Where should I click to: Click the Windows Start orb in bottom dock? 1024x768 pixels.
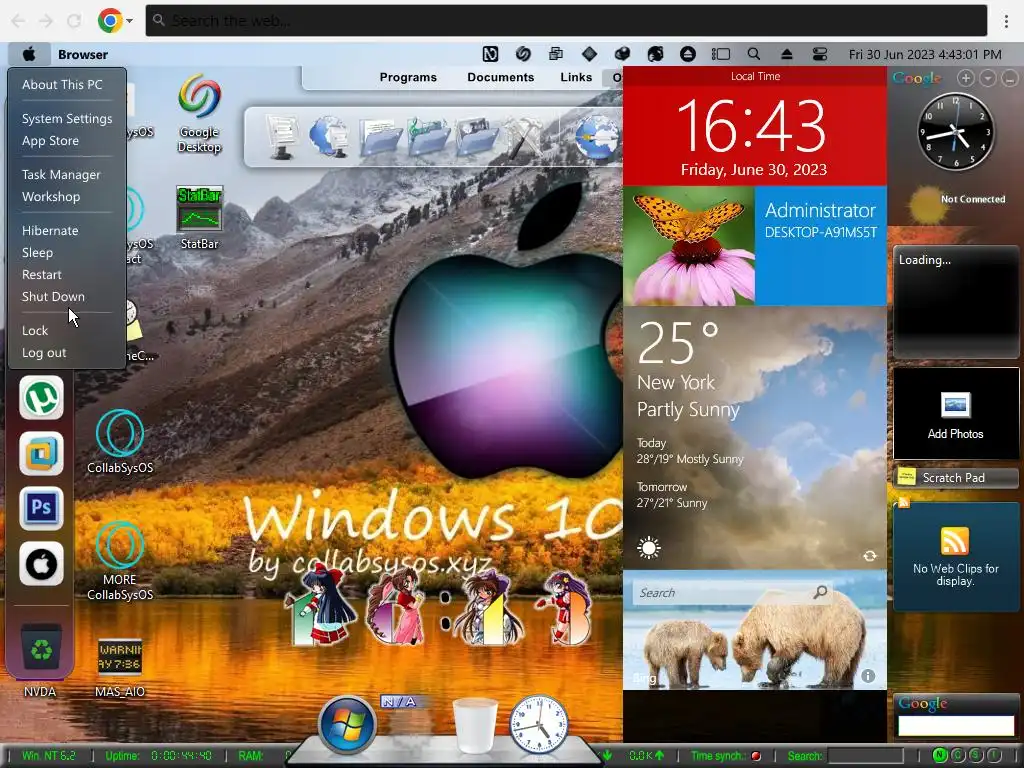347,724
